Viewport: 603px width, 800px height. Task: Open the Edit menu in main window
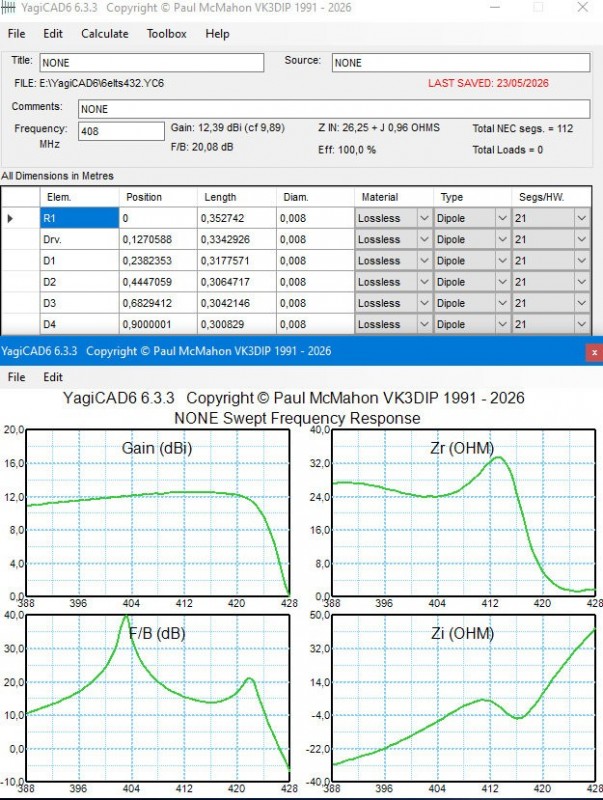click(x=53, y=34)
